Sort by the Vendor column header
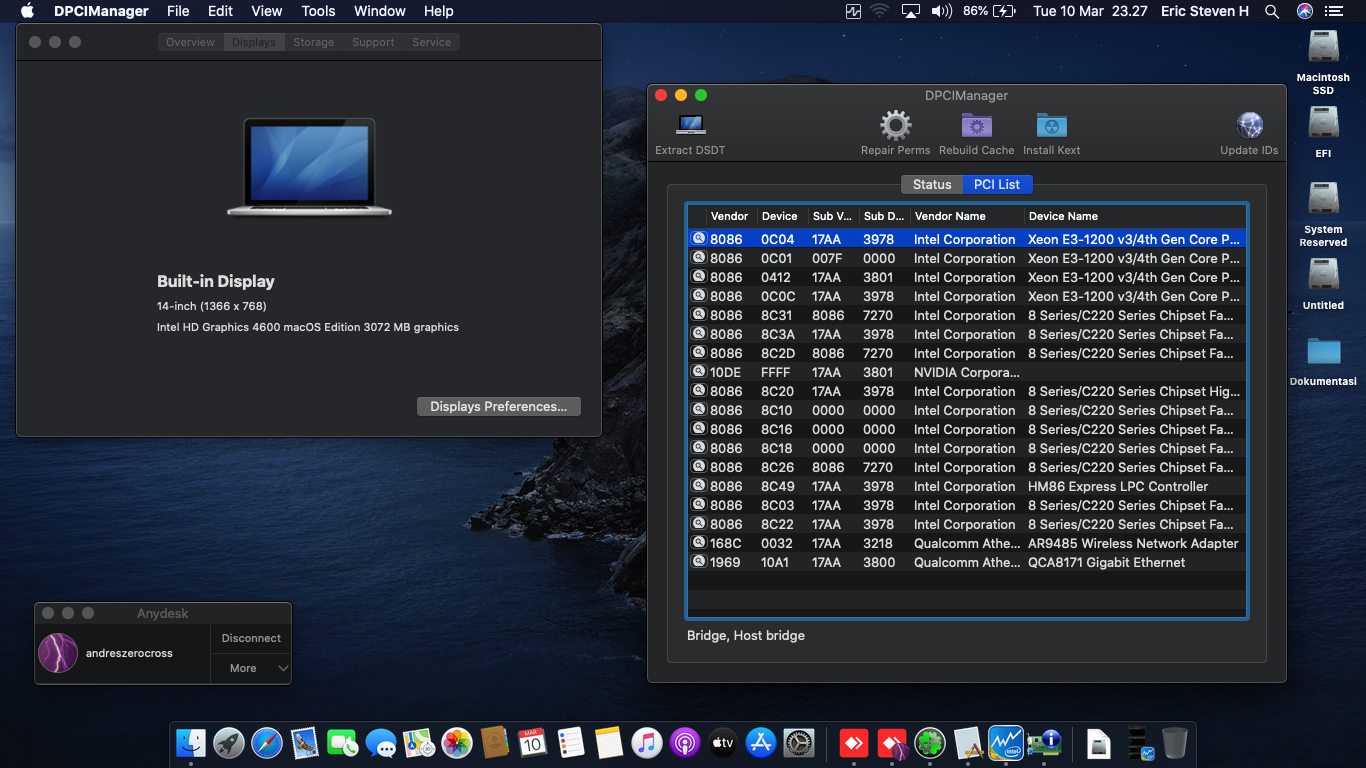 tap(731, 216)
